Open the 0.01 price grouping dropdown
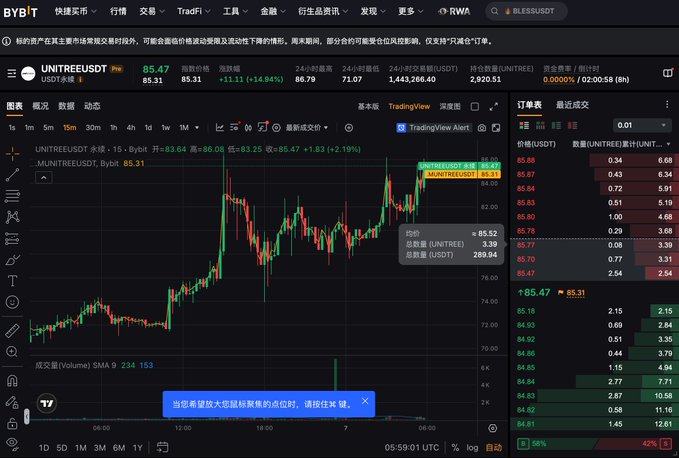This screenshot has width=679, height=458. pos(641,126)
